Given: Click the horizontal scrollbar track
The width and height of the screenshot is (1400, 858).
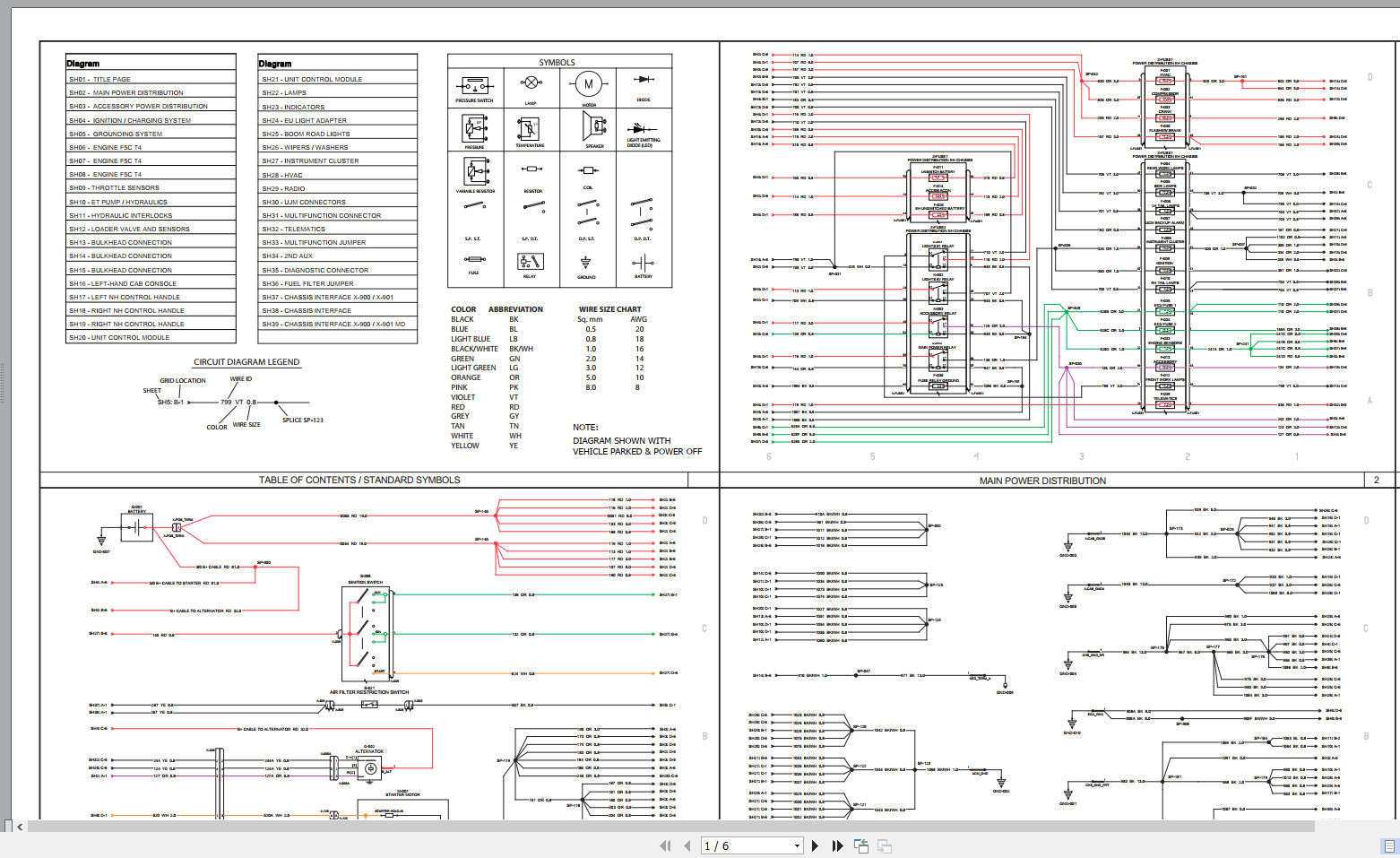Looking at the screenshot, I should (x=627, y=826).
